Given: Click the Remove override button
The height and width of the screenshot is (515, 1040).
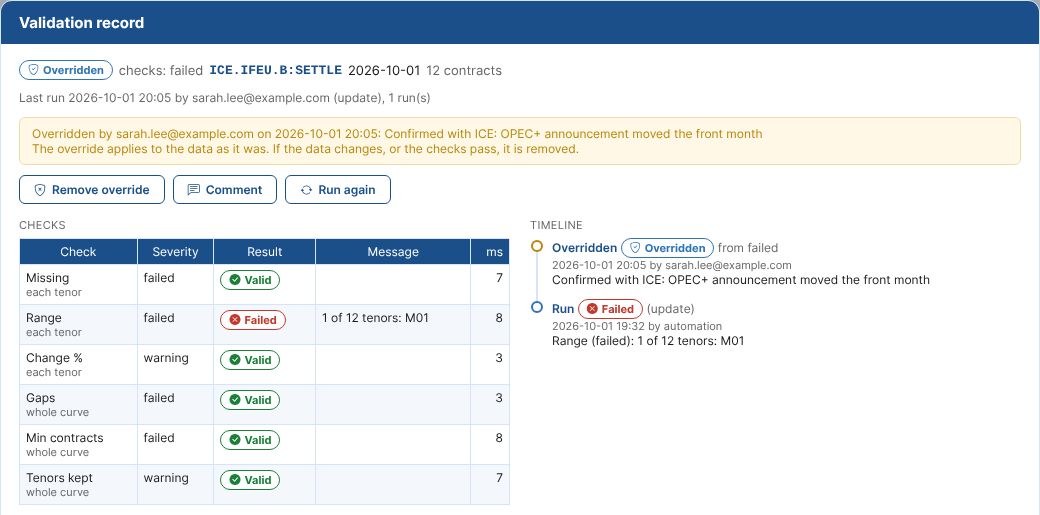Looking at the screenshot, I should coord(92,190).
